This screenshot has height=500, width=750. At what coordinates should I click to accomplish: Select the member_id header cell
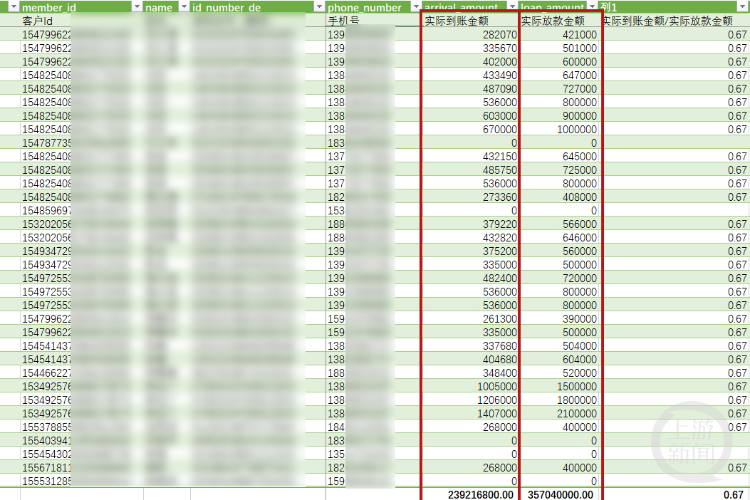pos(81,7)
